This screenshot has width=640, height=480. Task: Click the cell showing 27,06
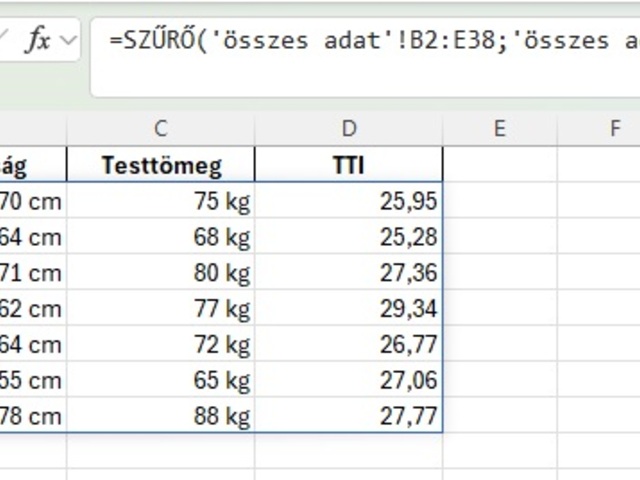pos(349,380)
